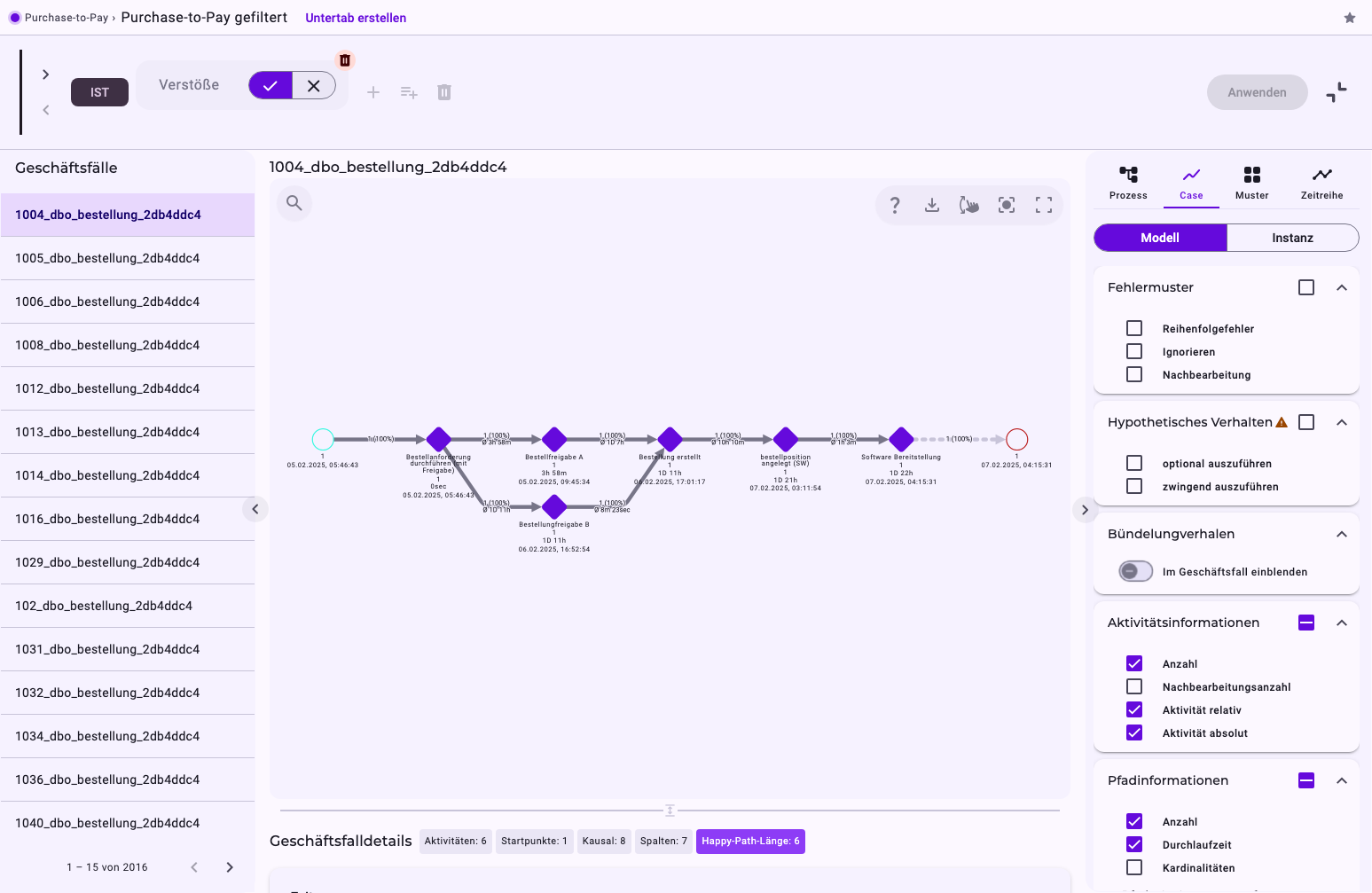Viewport: 1372px width, 893px height.
Task: Collapse filter bar with minimize arrows icon
Action: 1337,92
